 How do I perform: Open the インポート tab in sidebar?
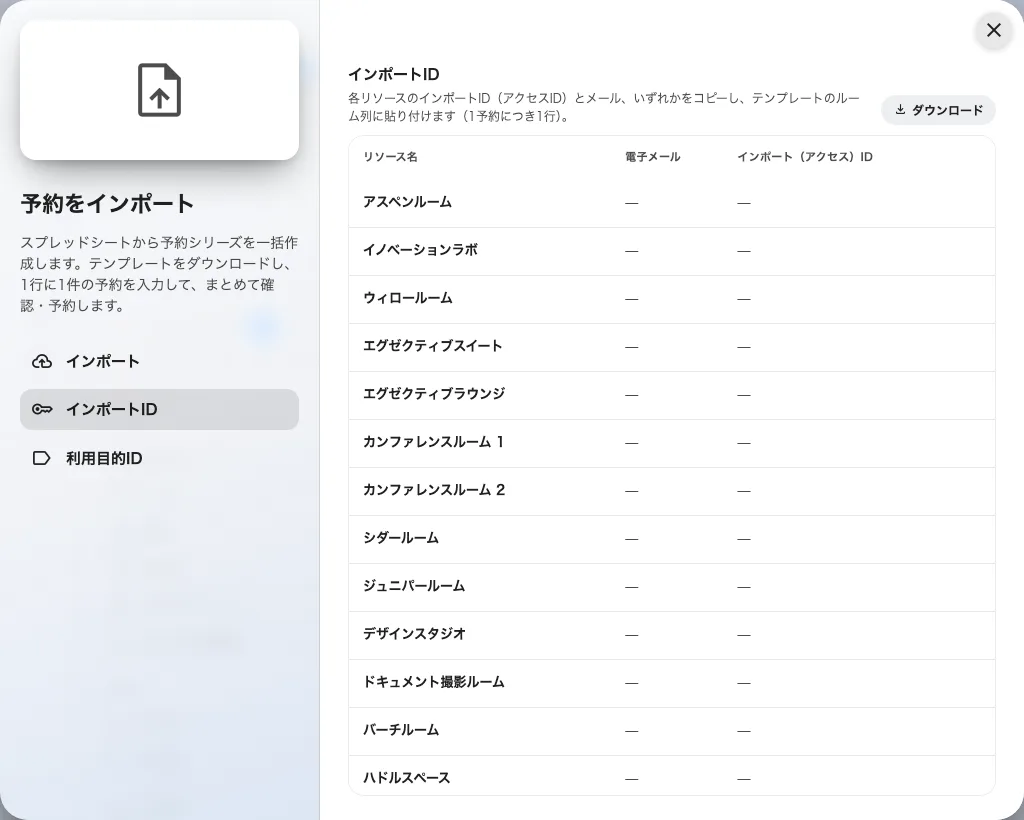159,361
